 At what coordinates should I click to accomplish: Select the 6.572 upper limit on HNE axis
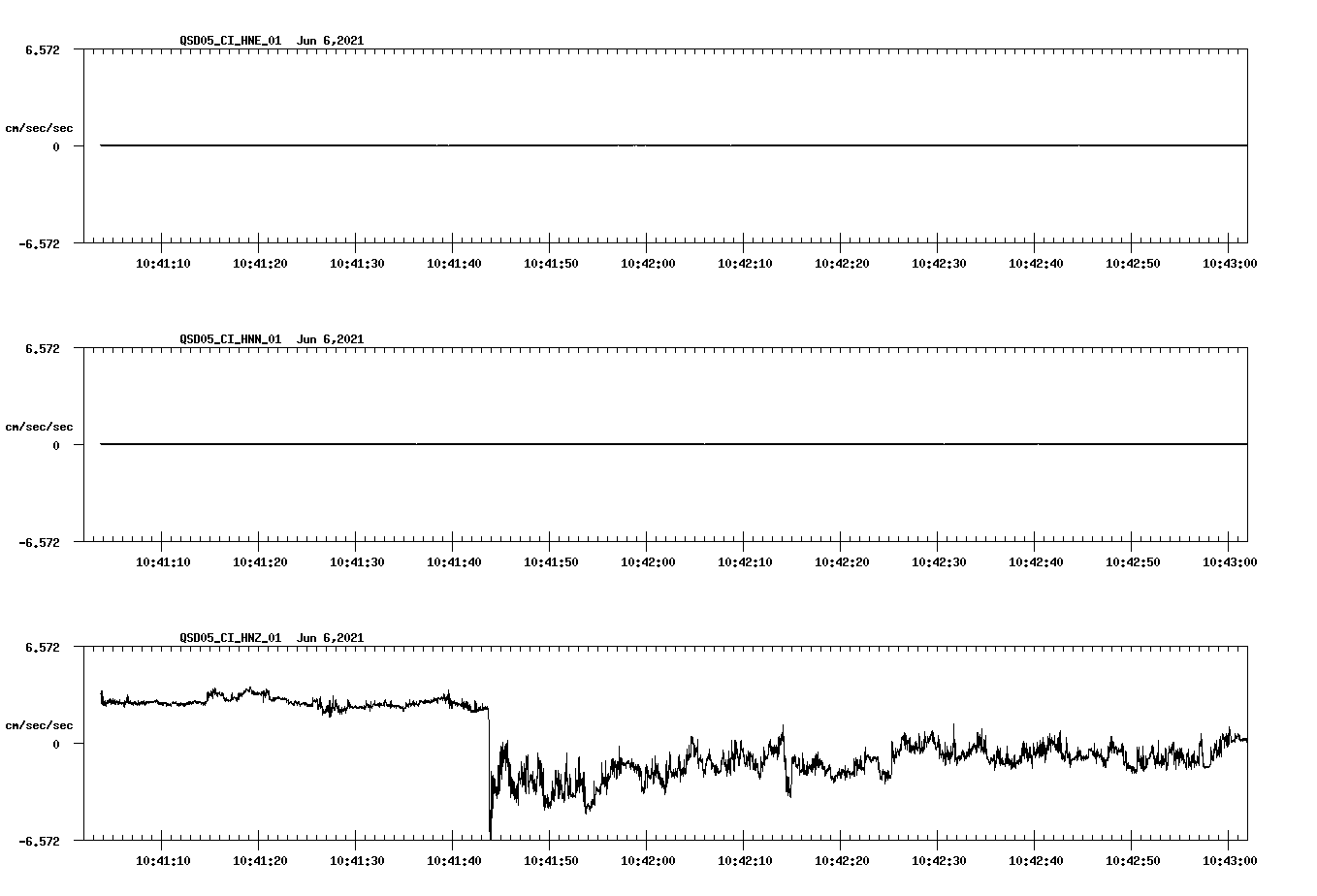pyautogui.click(x=42, y=49)
